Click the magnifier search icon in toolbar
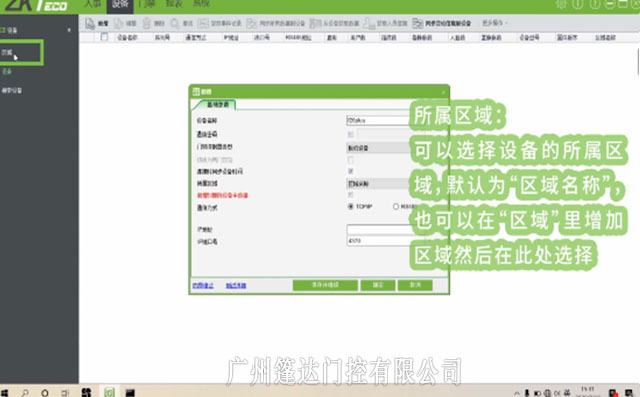Viewport: 640px width, 397px height. (175, 23)
